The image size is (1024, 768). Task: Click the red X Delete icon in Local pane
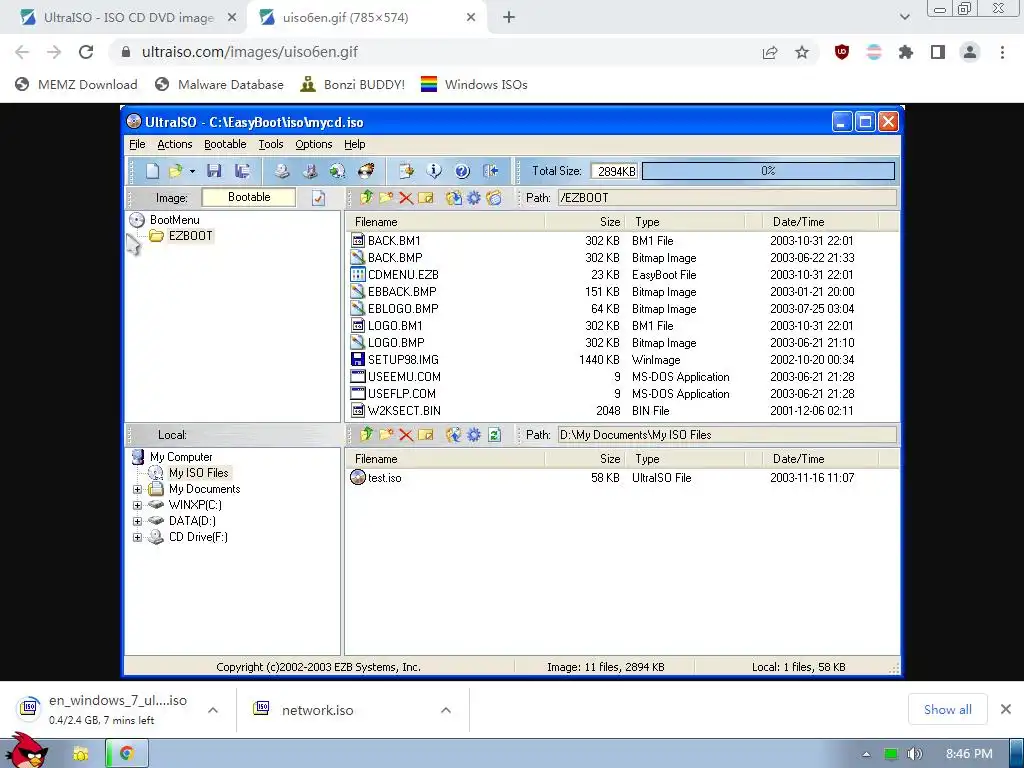point(406,435)
